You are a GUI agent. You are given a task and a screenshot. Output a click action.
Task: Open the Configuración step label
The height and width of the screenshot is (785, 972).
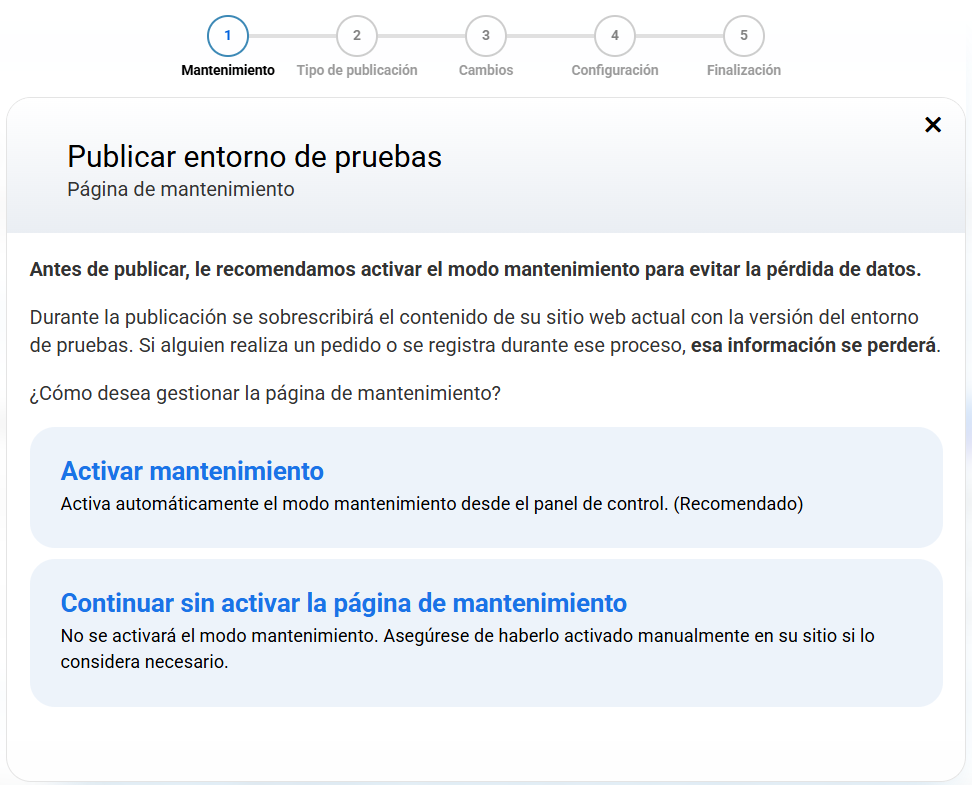(x=614, y=70)
